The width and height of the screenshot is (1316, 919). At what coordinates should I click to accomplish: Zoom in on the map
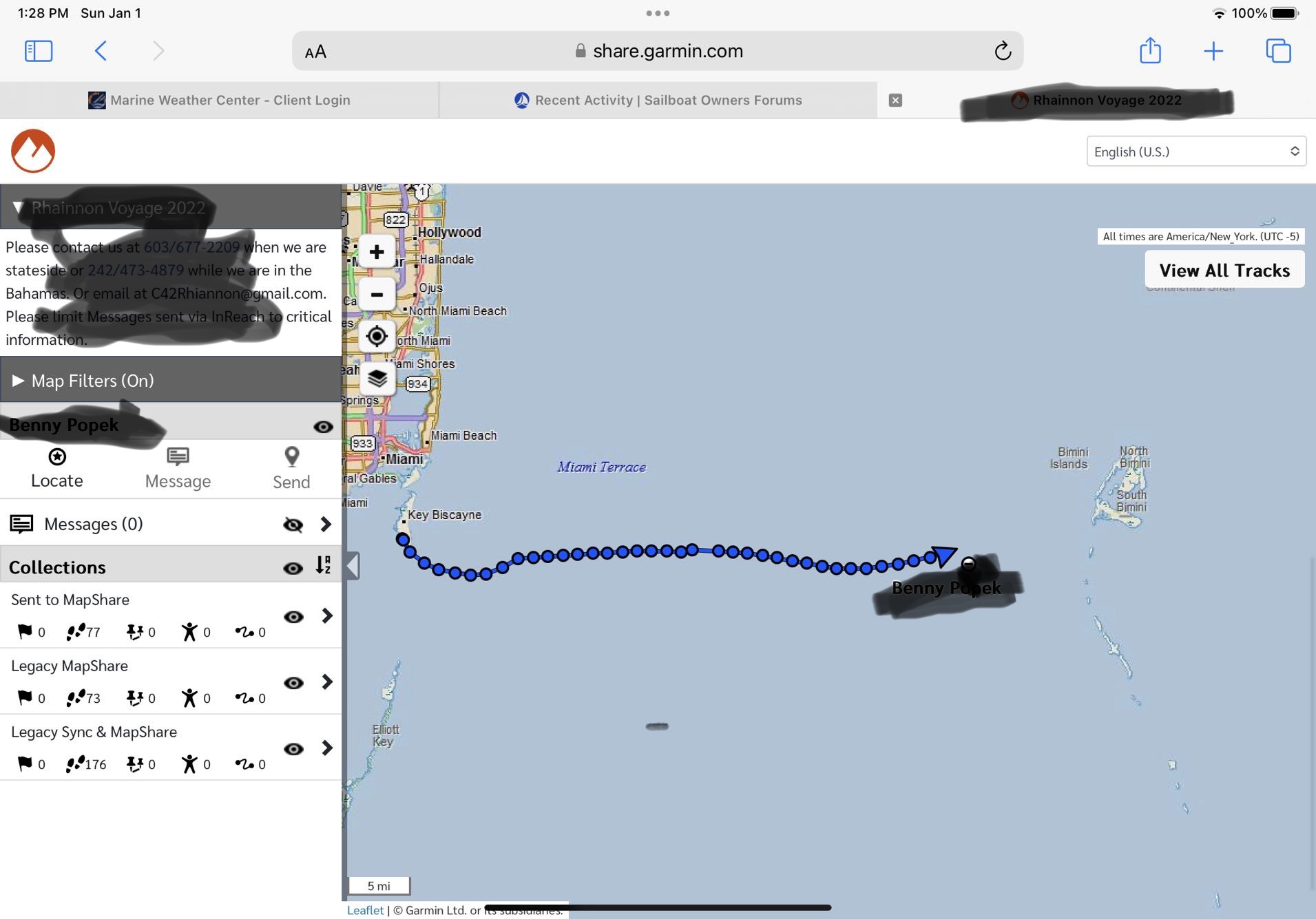377,252
